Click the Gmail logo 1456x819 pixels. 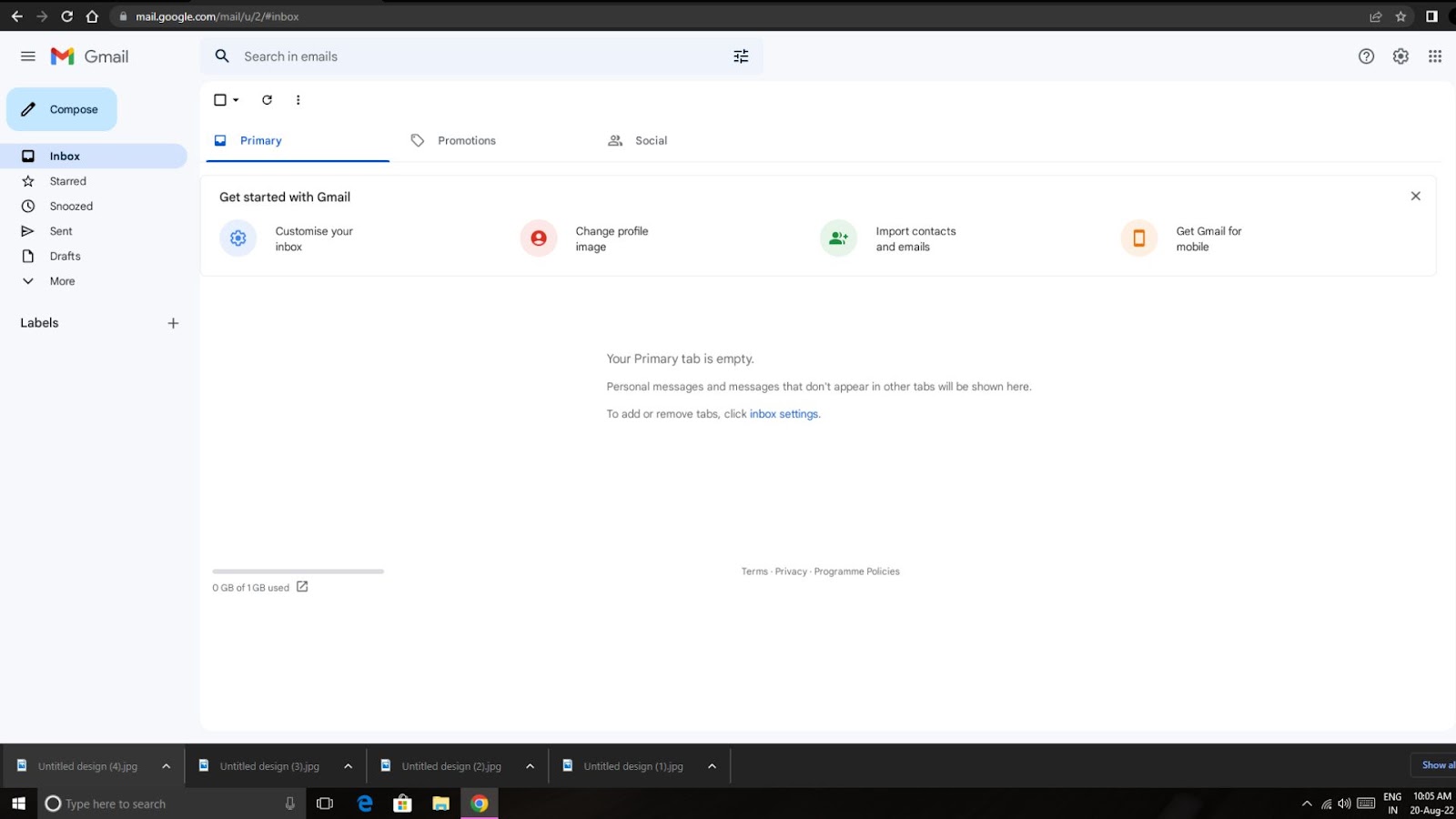point(89,56)
